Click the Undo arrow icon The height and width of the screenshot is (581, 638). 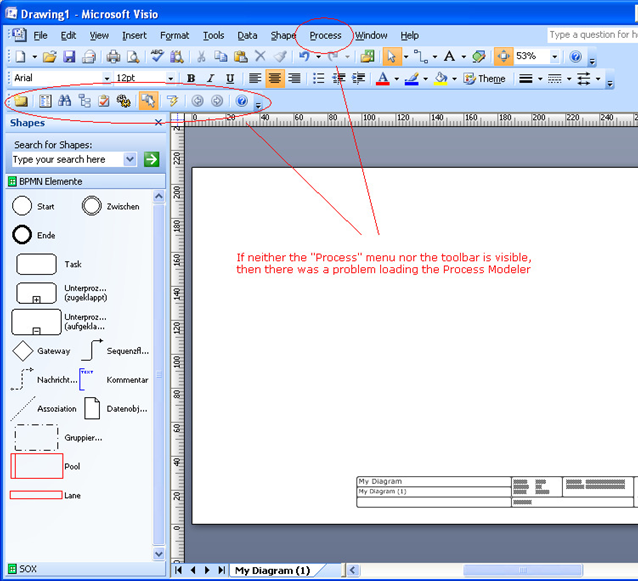tap(304, 56)
